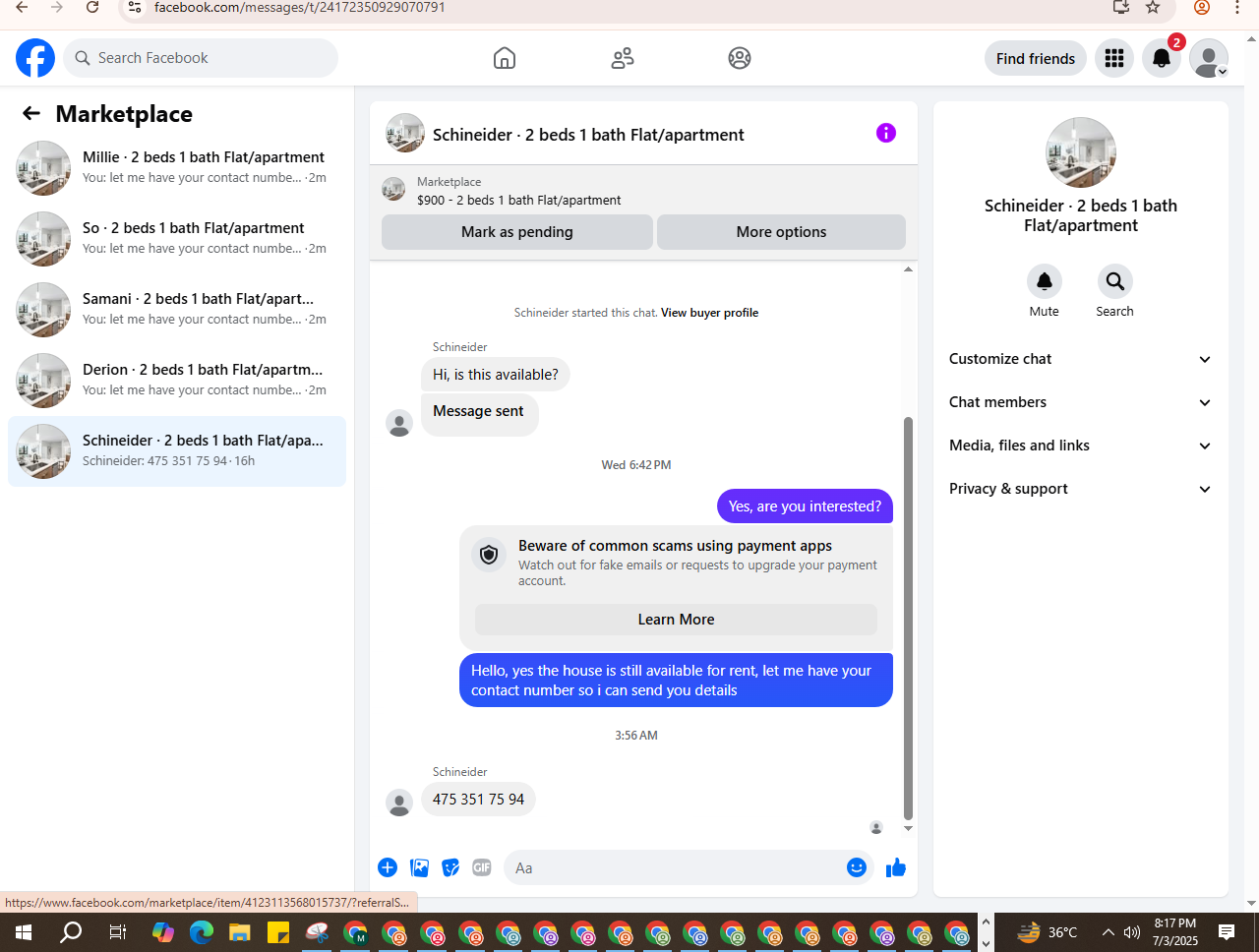
Task: Open the $900 Marketplace listing header
Action: [643, 191]
